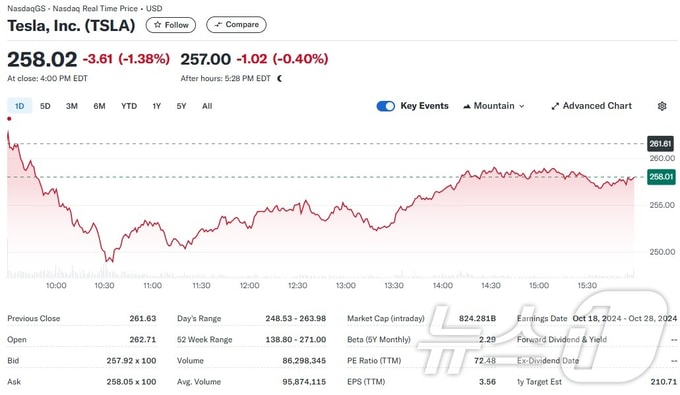Open chart settings gear icon
The image size is (680, 395).
(x=662, y=106)
